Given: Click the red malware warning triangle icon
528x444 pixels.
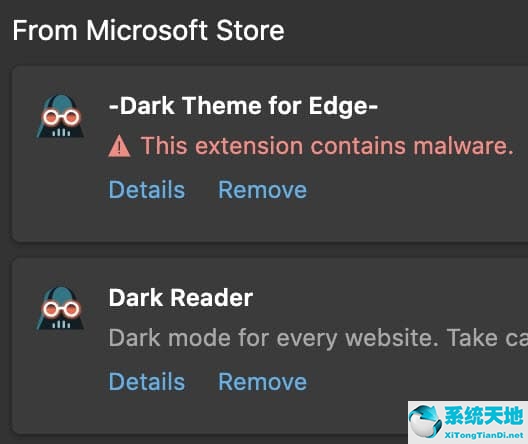Looking at the screenshot, I should coord(119,146).
